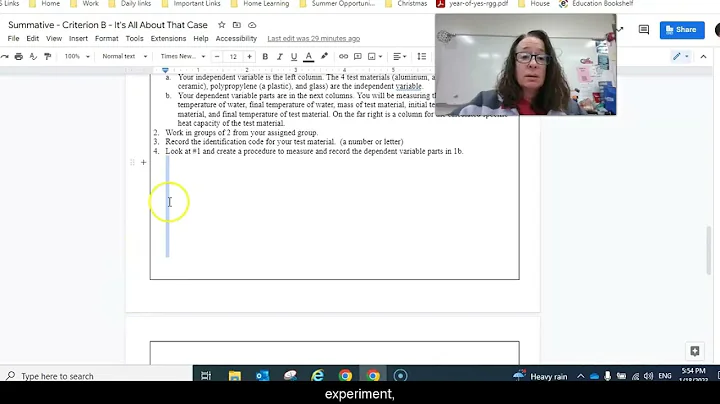720x404 pixels.
Task: Open File Explorer from the taskbar
Action: [235, 376]
